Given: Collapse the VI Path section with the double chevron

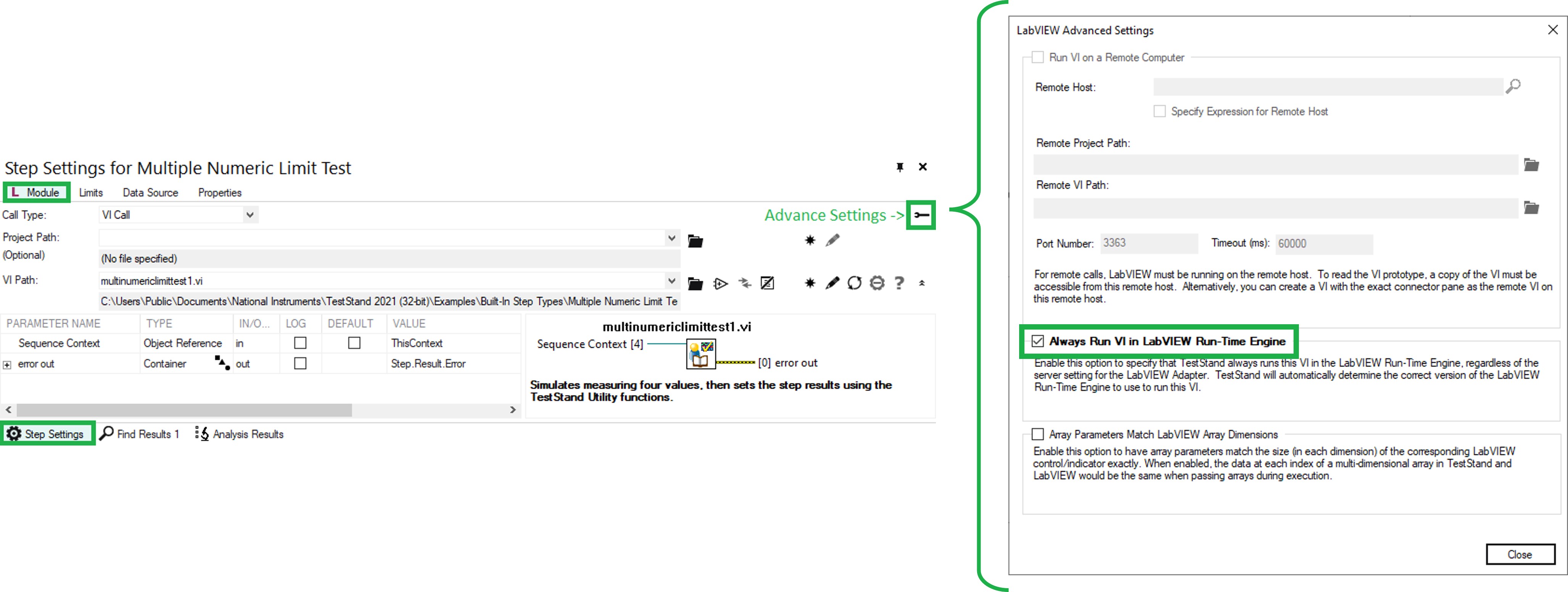Looking at the screenshot, I should 921,283.
